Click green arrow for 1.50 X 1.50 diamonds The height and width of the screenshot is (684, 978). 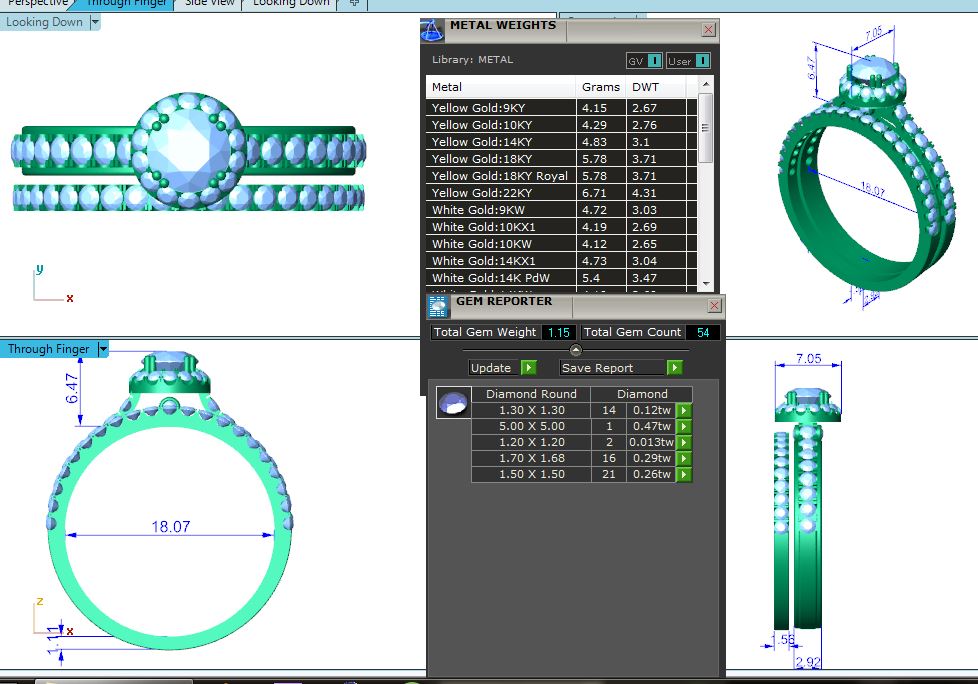point(684,474)
